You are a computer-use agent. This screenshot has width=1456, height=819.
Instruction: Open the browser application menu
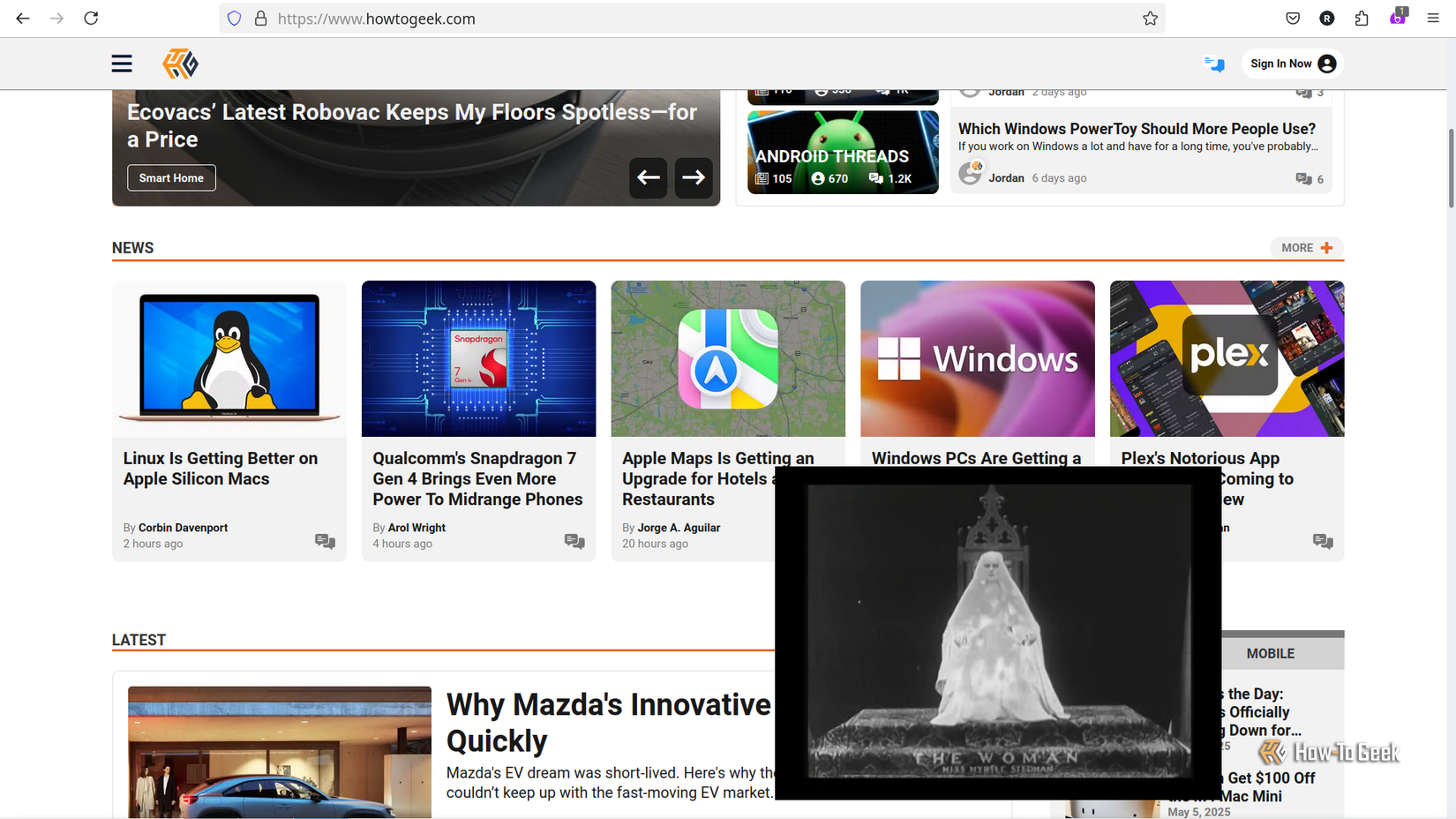pos(1432,18)
